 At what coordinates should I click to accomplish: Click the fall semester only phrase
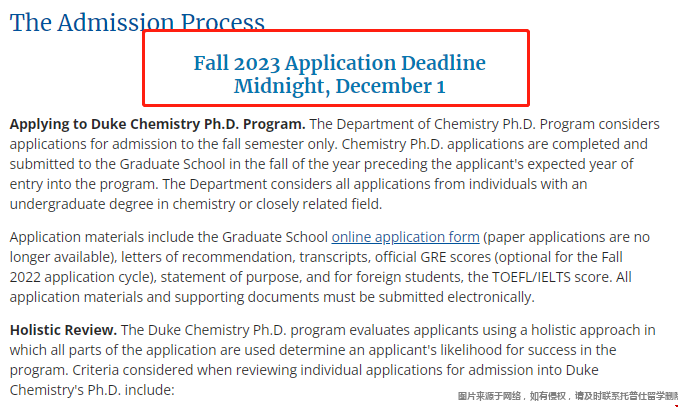[x=288, y=144]
